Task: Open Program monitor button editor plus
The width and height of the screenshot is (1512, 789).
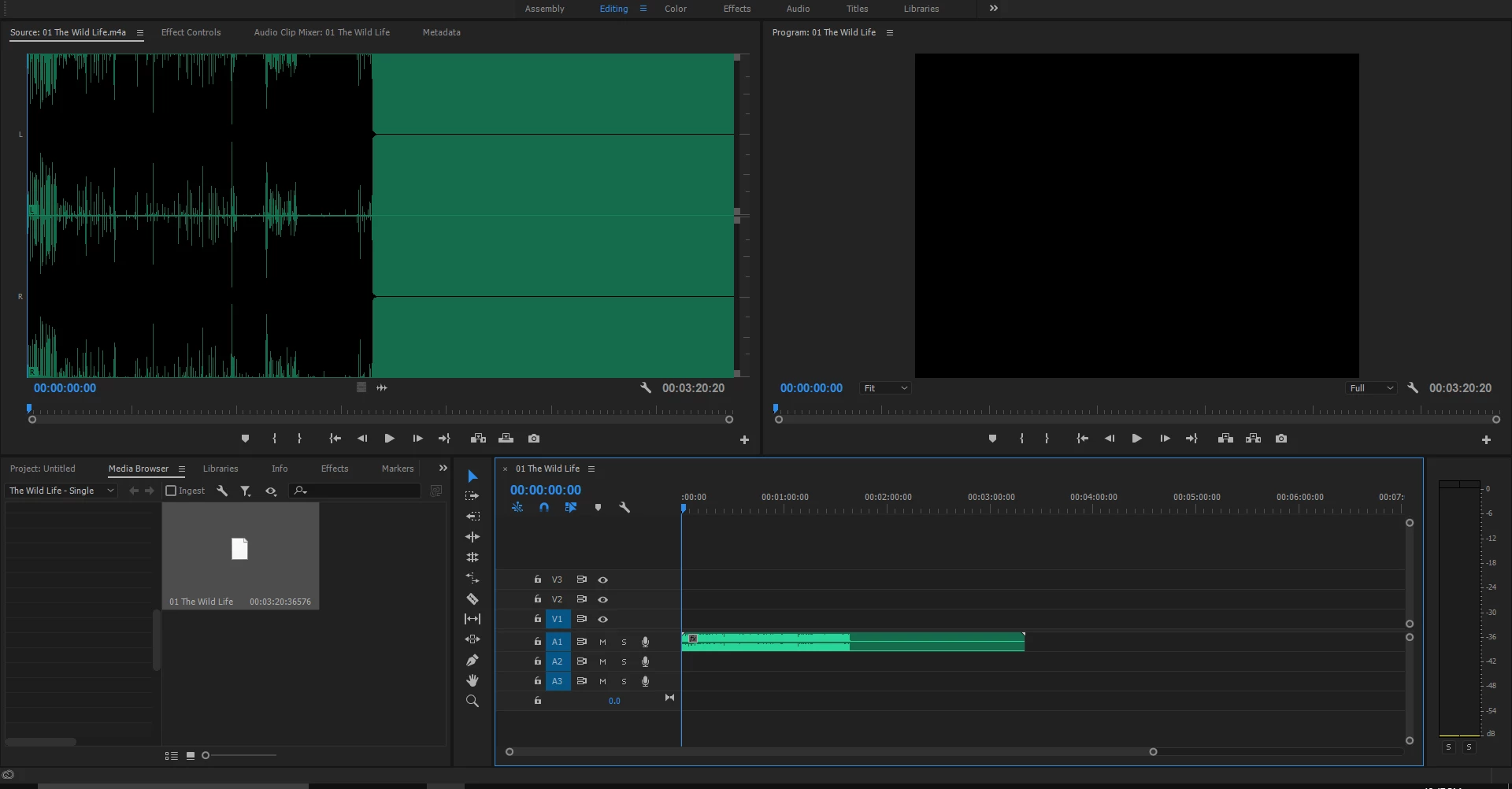Action: click(1486, 440)
